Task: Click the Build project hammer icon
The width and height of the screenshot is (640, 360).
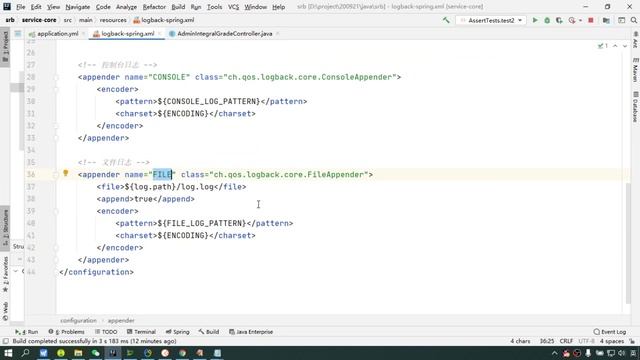Action: click(x=446, y=20)
